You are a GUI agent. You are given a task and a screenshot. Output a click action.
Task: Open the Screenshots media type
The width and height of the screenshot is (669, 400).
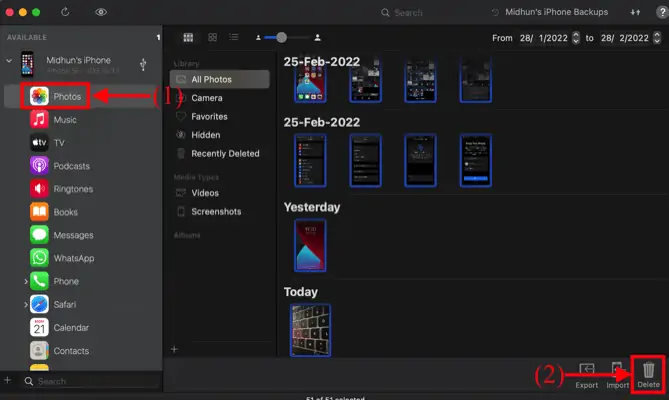click(215, 212)
